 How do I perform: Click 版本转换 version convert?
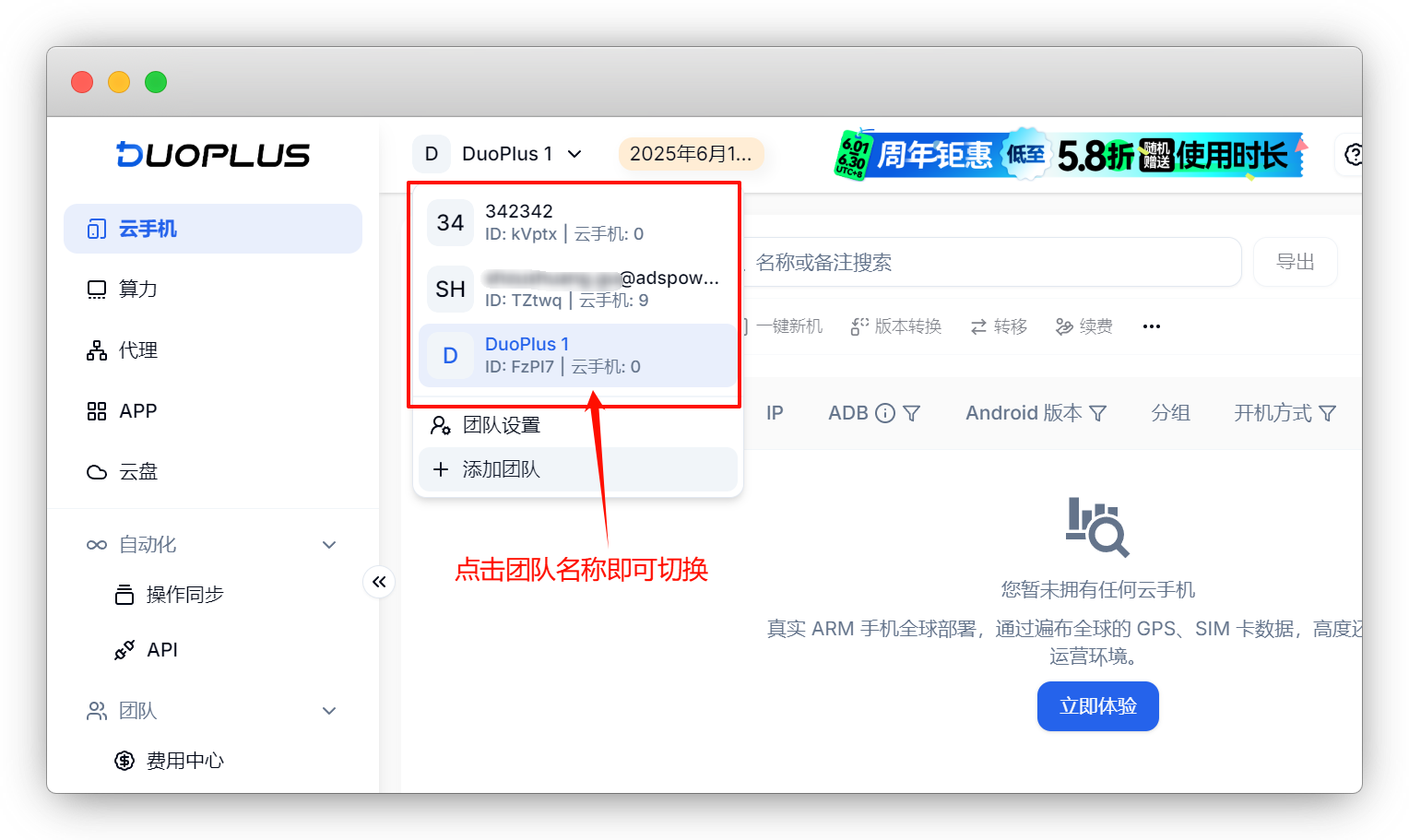pyautogui.click(x=895, y=326)
